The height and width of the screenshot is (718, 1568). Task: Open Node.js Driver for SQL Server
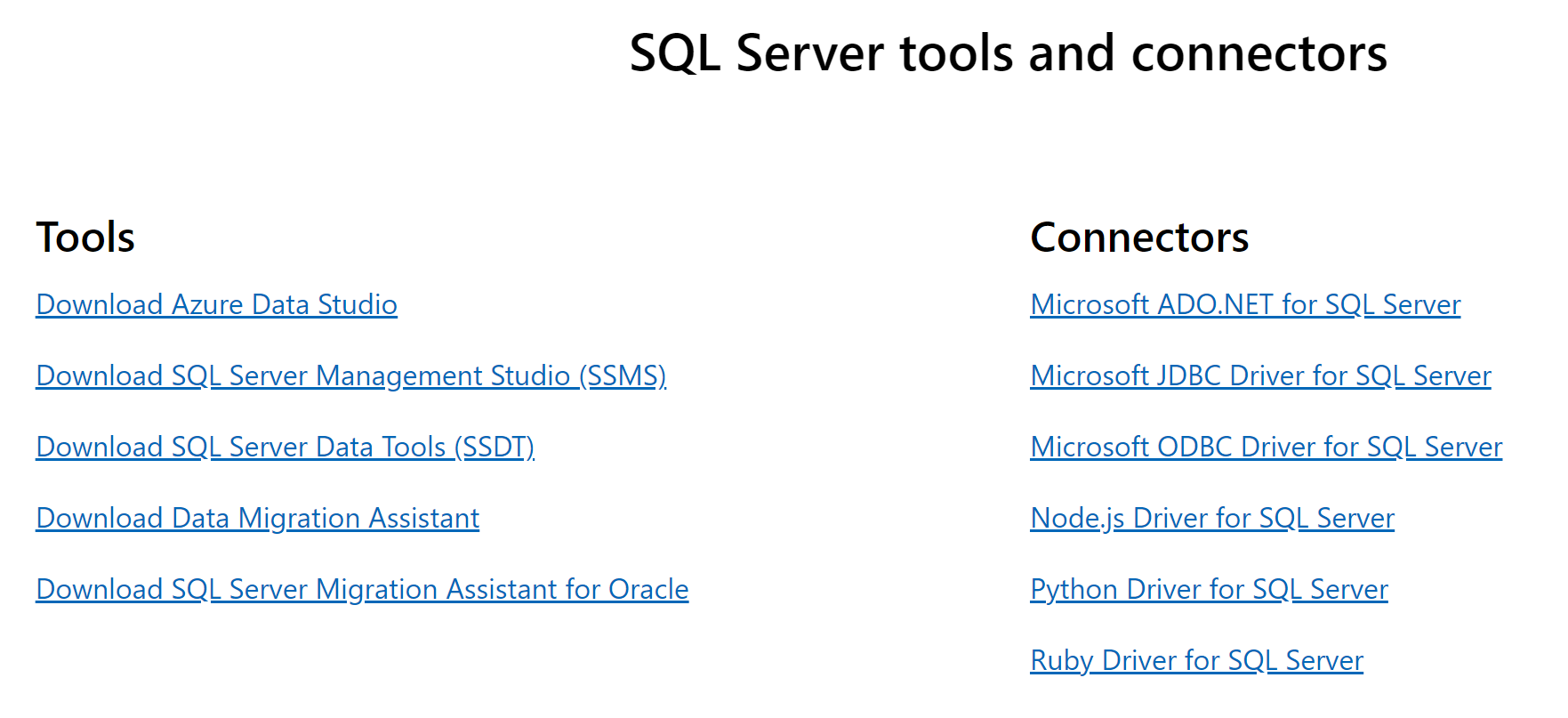[1211, 519]
